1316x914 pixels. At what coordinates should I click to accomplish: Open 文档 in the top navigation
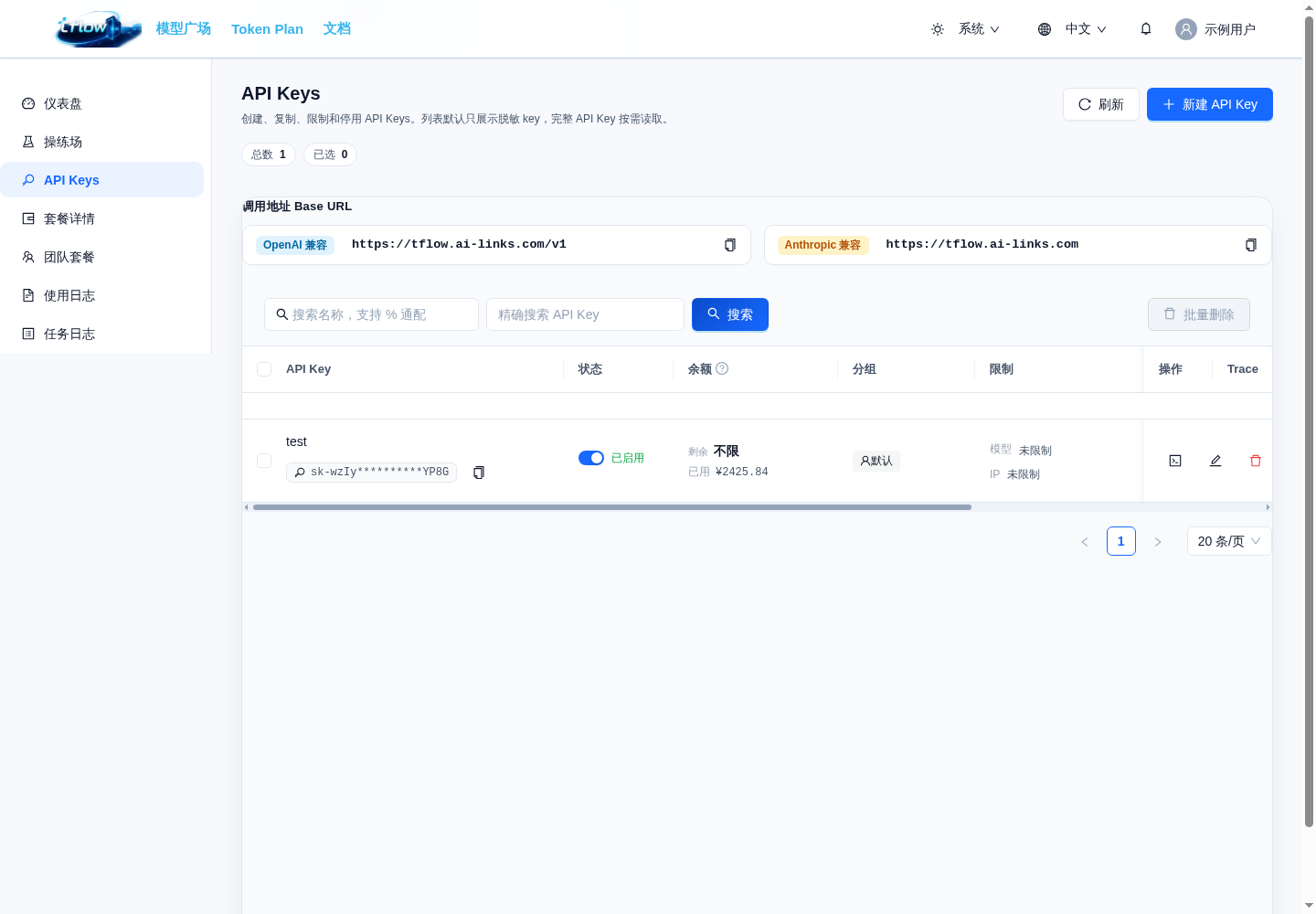(337, 28)
